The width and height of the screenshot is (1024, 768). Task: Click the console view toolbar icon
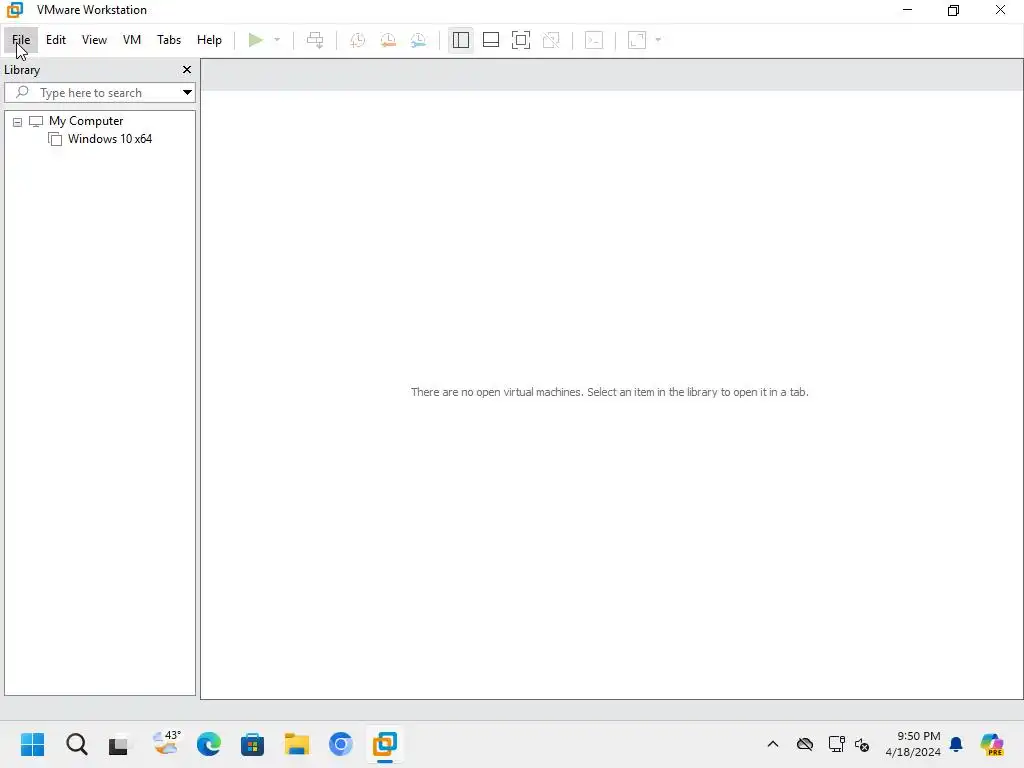[594, 40]
